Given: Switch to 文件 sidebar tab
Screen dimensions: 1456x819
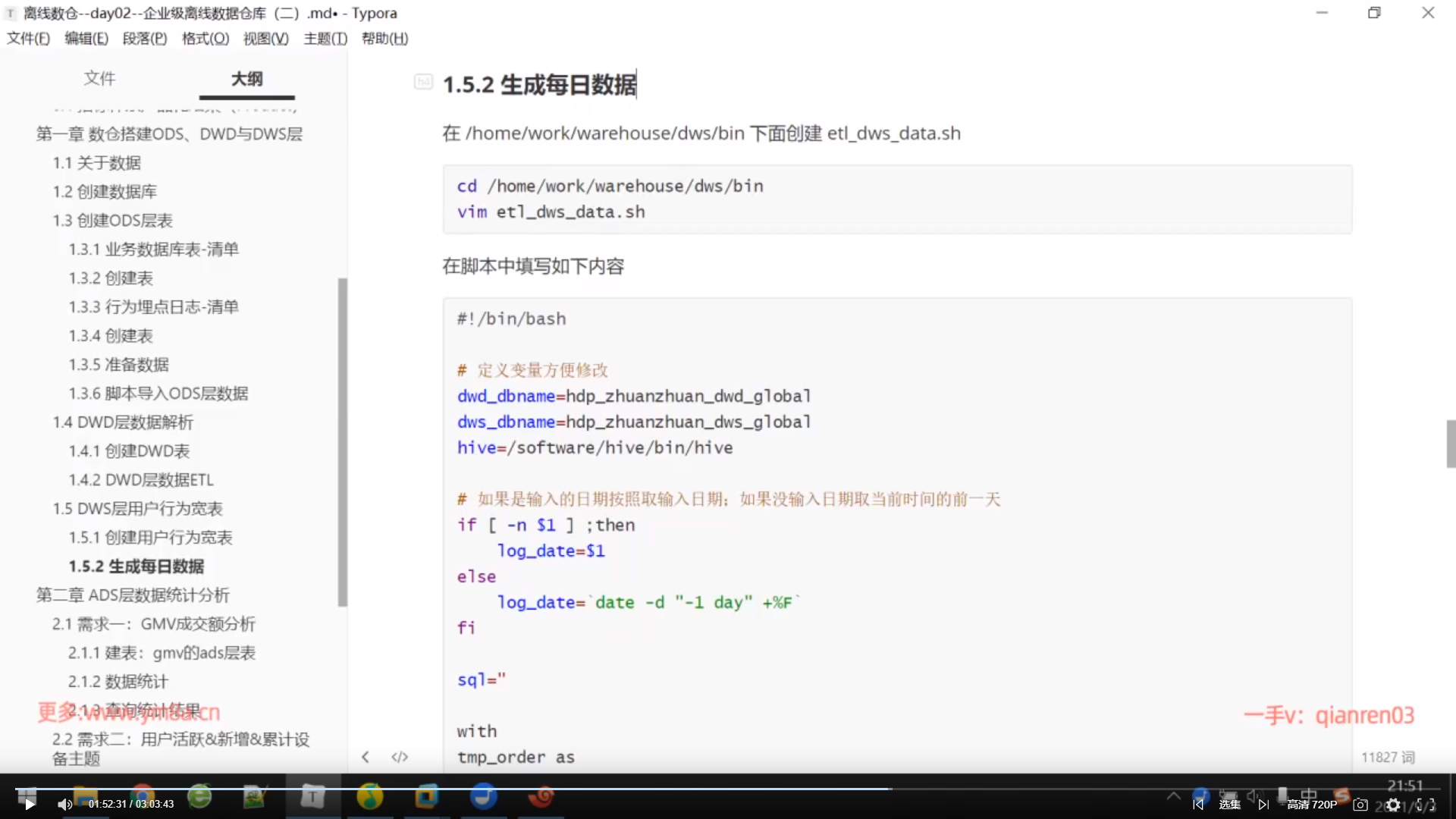Looking at the screenshot, I should (x=99, y=78).
